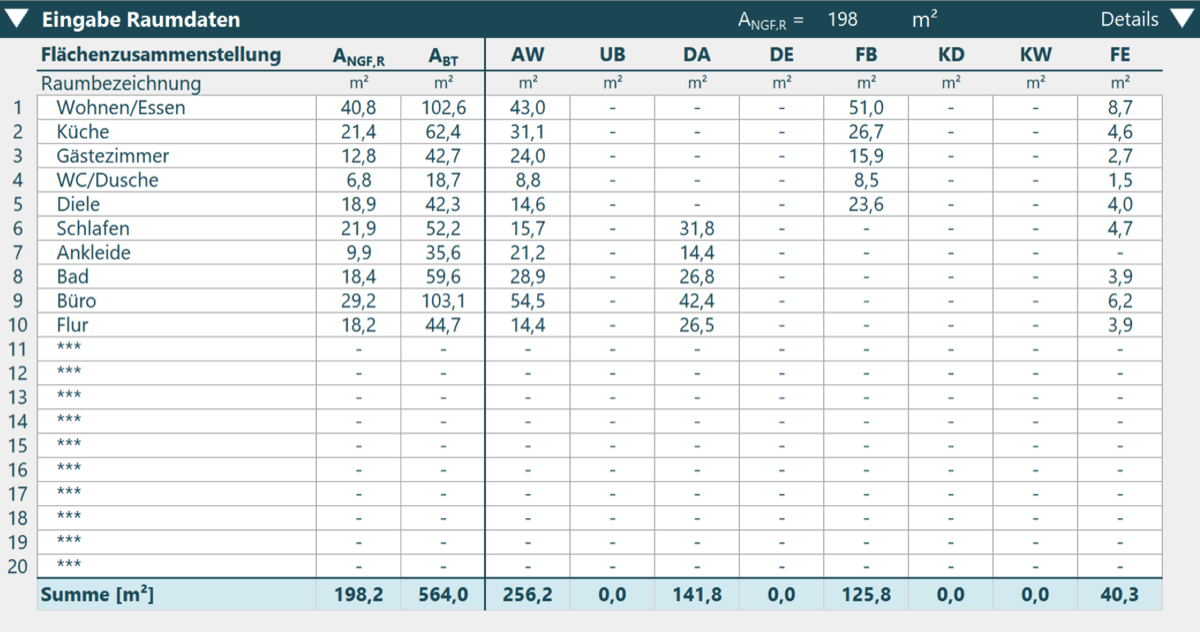This screenshot has height=632, width=1200.
Task: Select the FB column header
Action: [x=867, y=55]
